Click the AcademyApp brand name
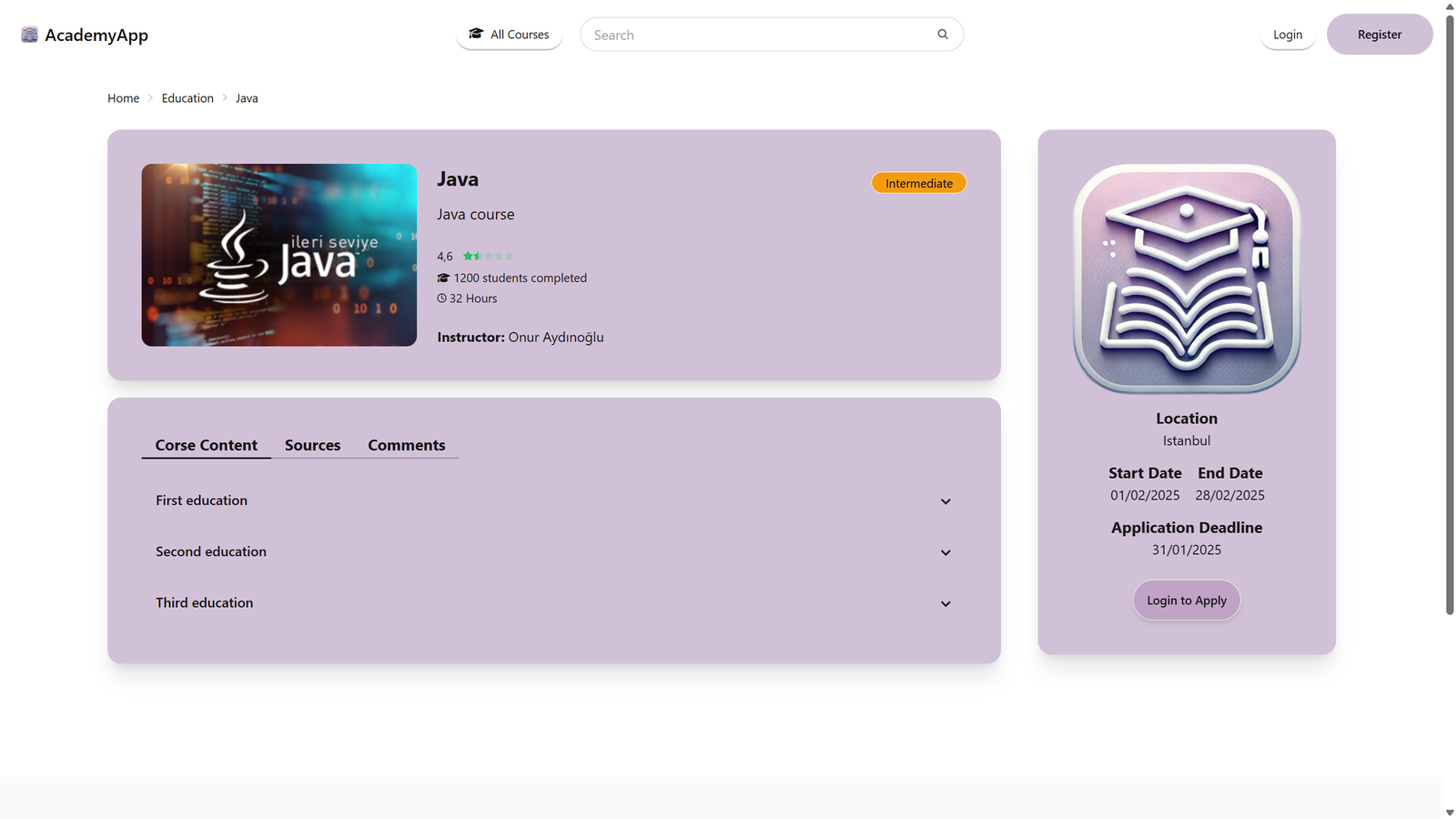Screen dimensions: 1456x819 click(96, 35)
